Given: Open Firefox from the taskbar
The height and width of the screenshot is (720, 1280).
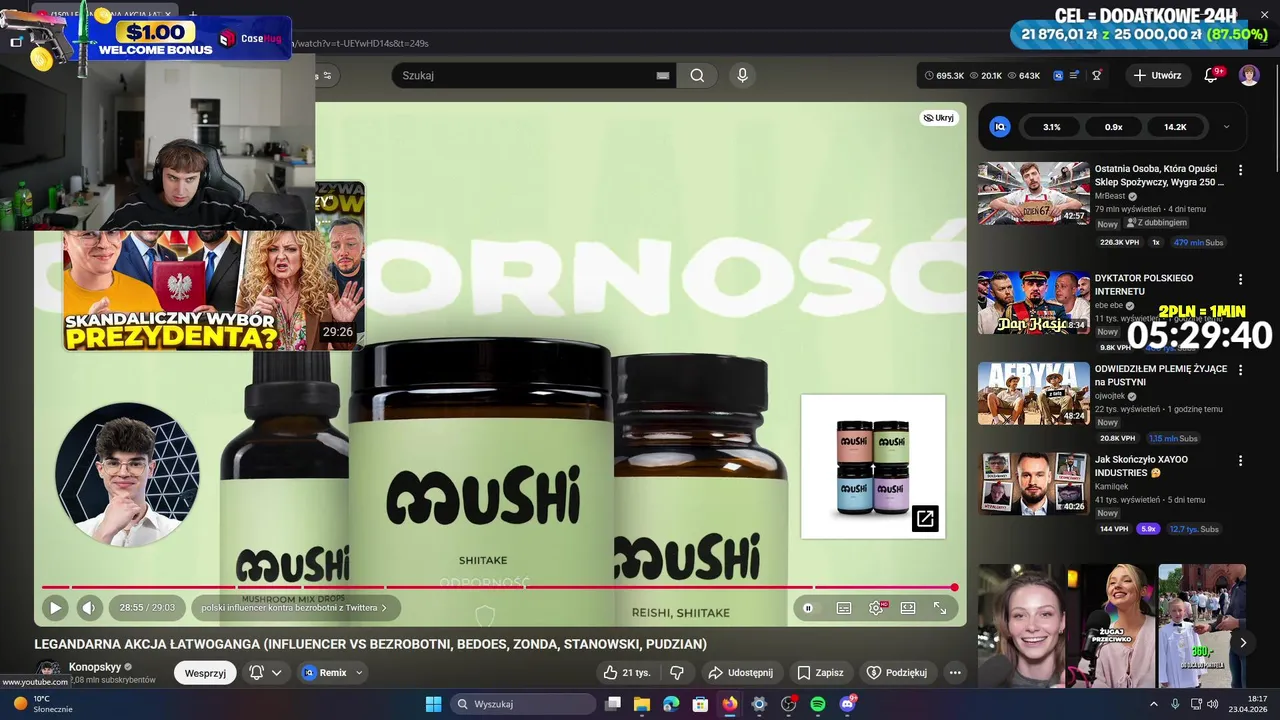Looking at the screenshot, I should click(730, 704).
